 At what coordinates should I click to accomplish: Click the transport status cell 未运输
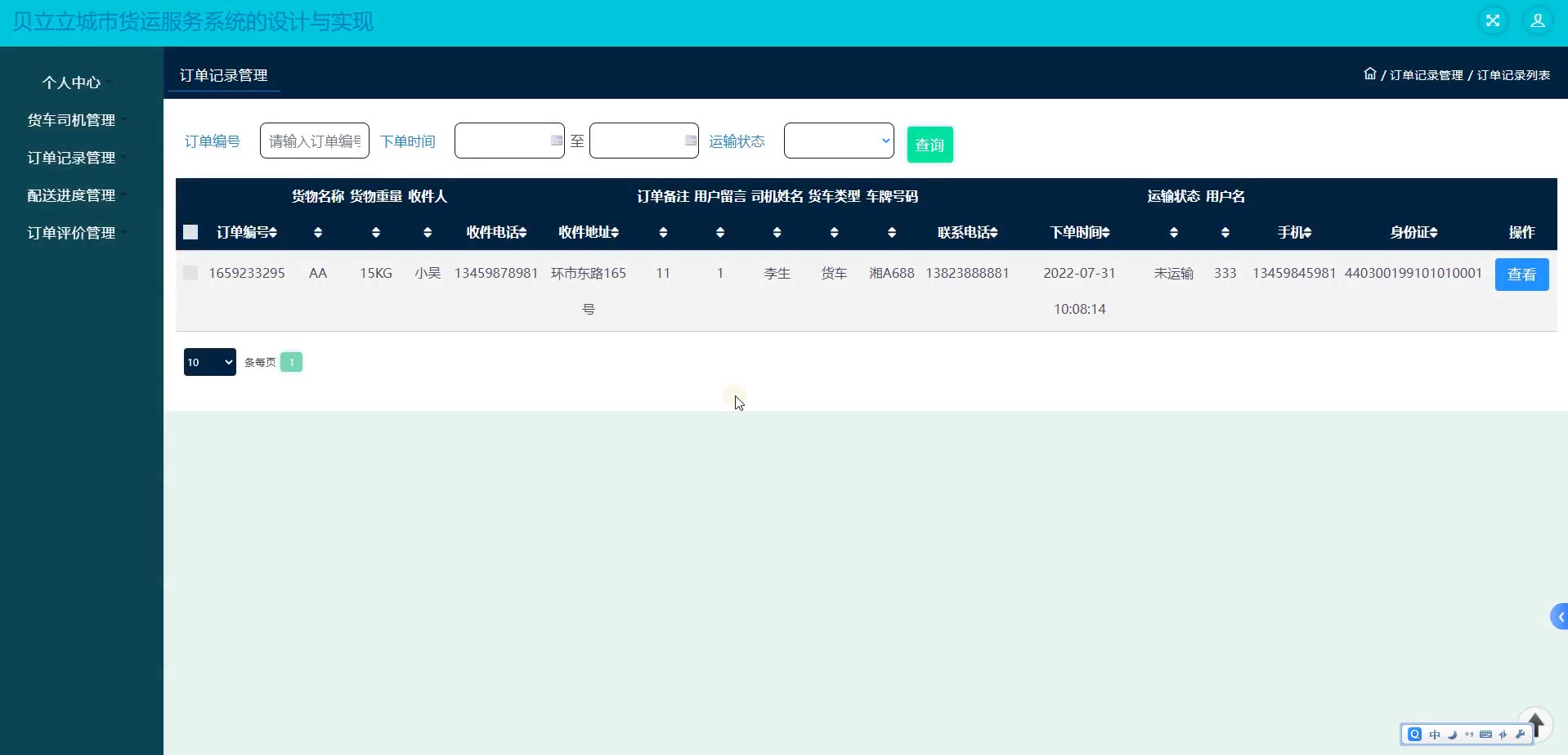pyautogui.click(x=1174, y=273)
